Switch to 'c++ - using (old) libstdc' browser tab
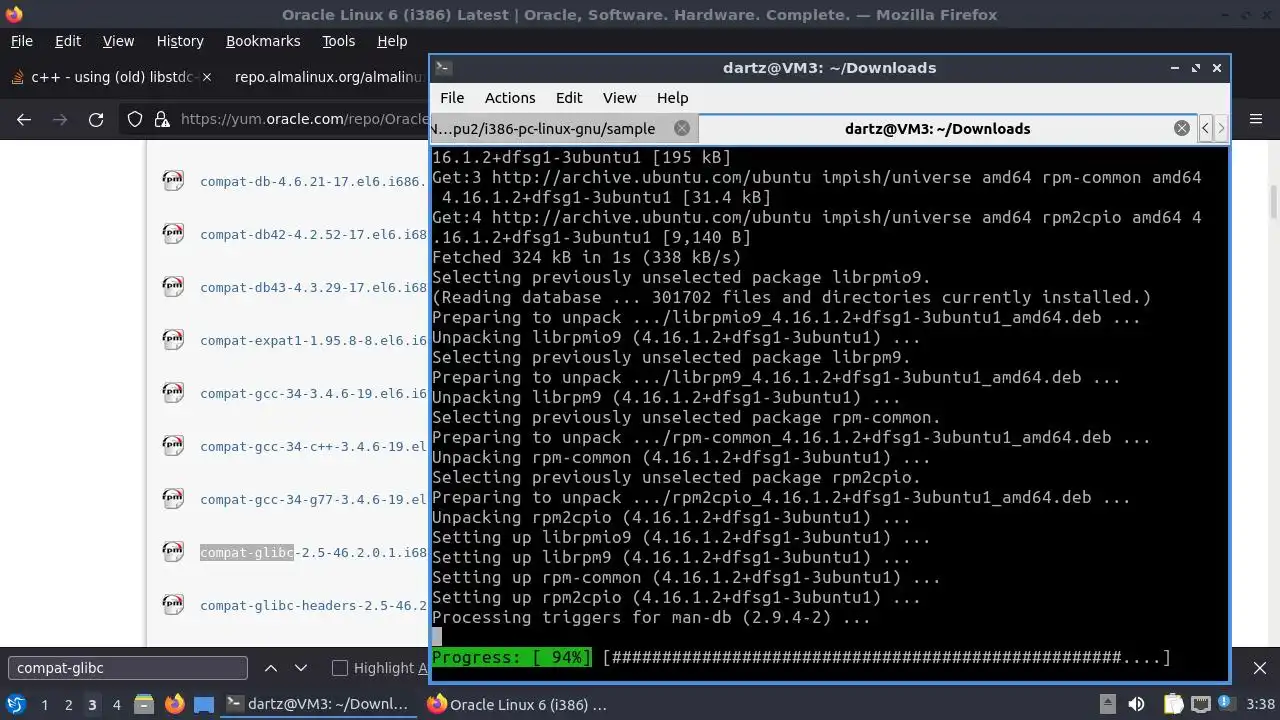The image size is (1280, 720). tap(110, 76)
